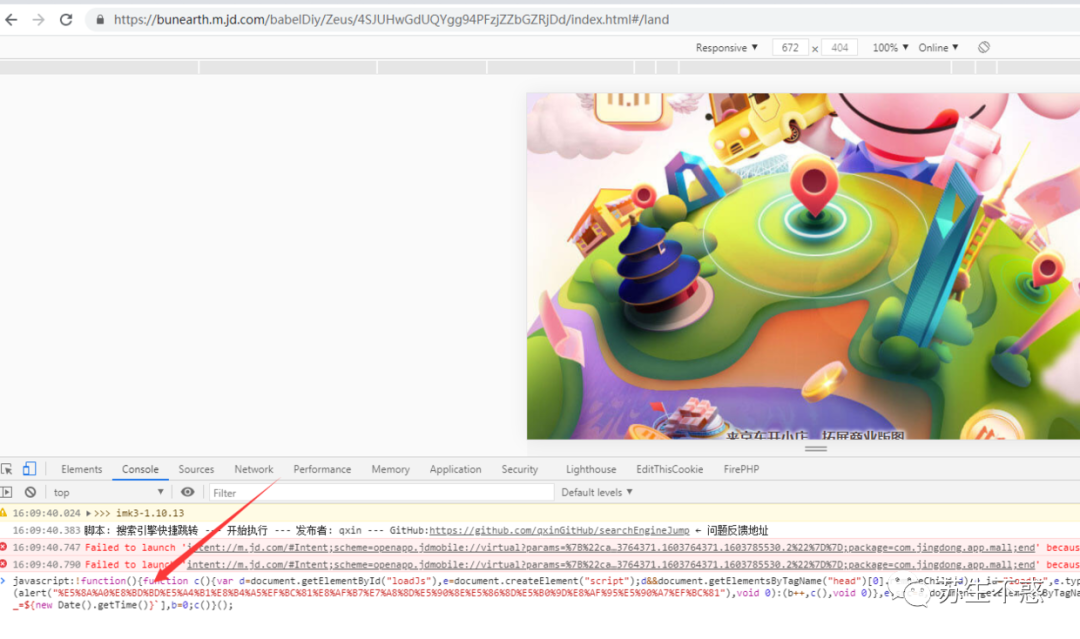Image resolution: width=1080 pixels, height=639 pixels.
Task: Go back with the browser back arrow
Action: (x=11, y=20)
